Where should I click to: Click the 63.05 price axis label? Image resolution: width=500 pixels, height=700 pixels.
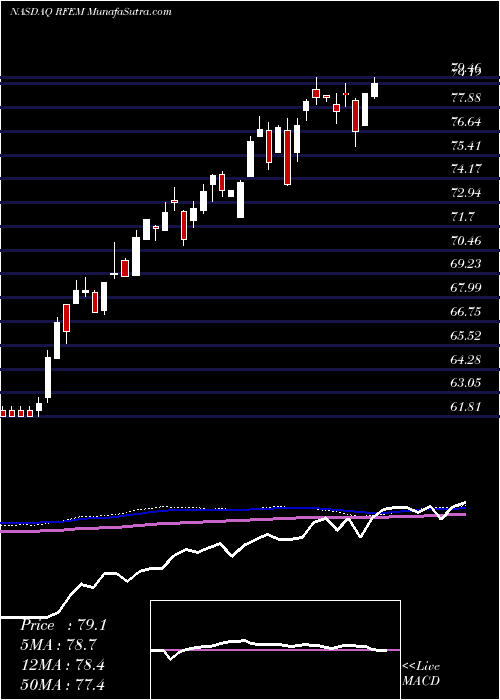467,383
